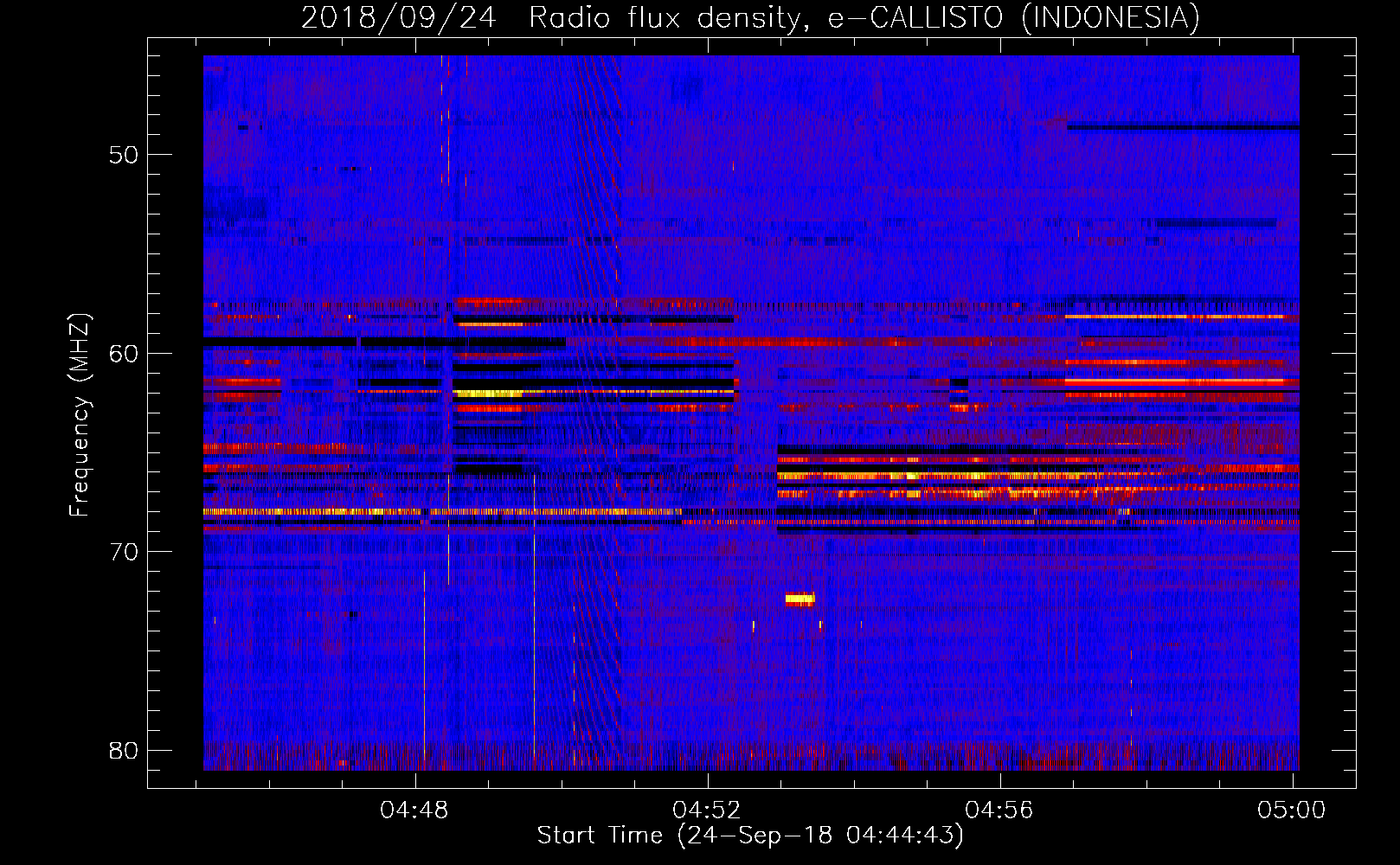Click the Start Time x-axis label

click(750, 836)
